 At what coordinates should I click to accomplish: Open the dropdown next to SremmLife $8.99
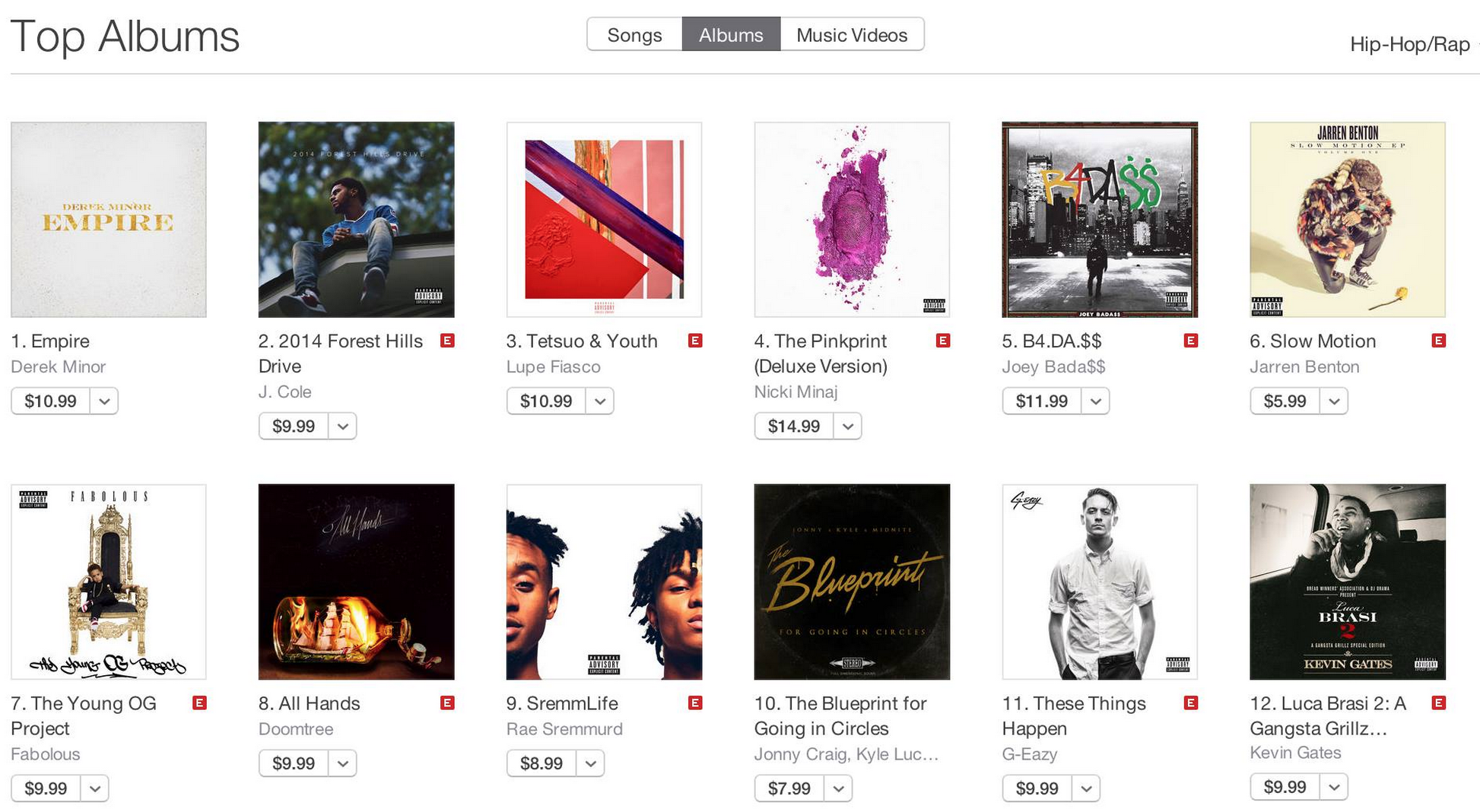(591, 763)
